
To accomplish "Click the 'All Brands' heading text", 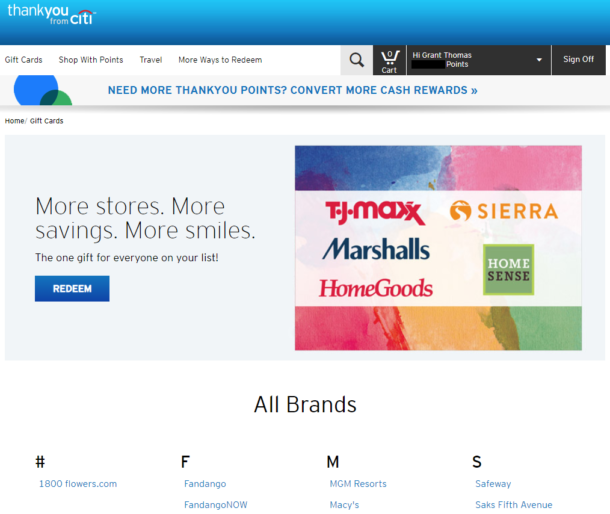I will 305,404.
